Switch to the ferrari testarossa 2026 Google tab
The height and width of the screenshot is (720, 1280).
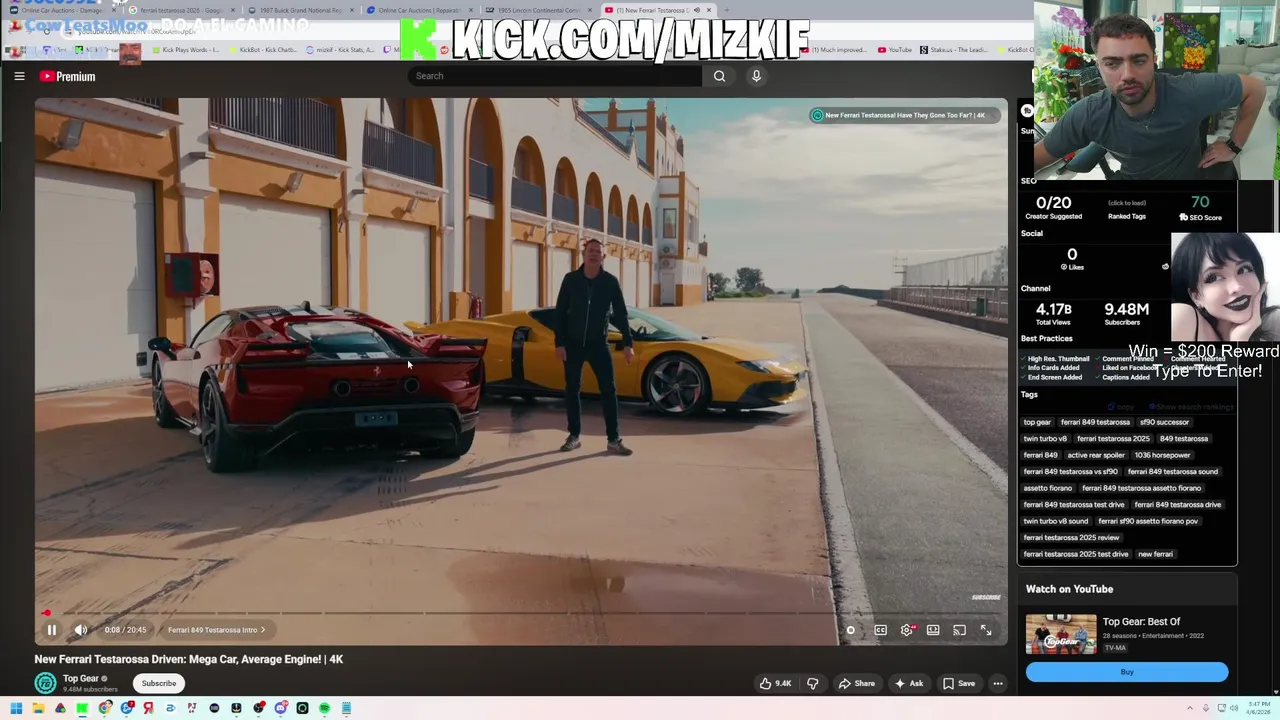[182, 10]
